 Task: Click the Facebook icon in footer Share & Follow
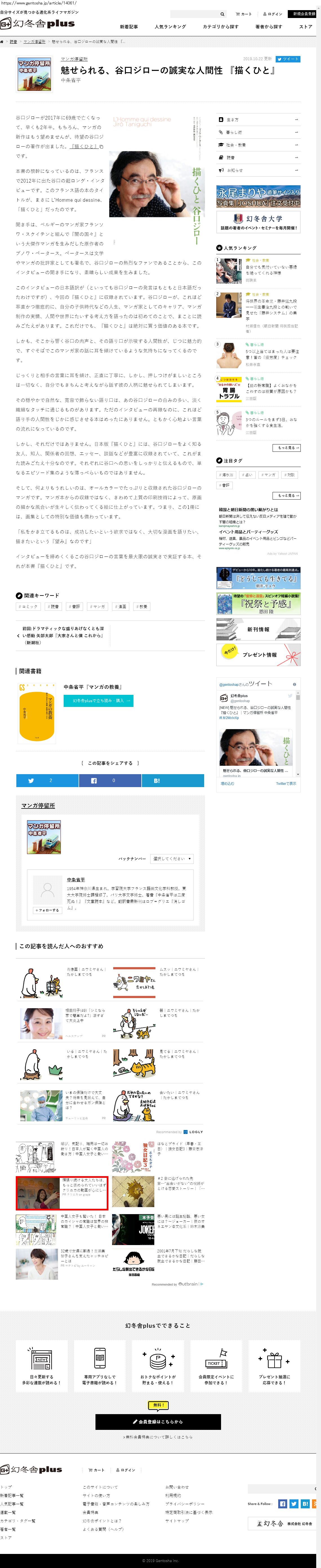[x=282, y=1504]
